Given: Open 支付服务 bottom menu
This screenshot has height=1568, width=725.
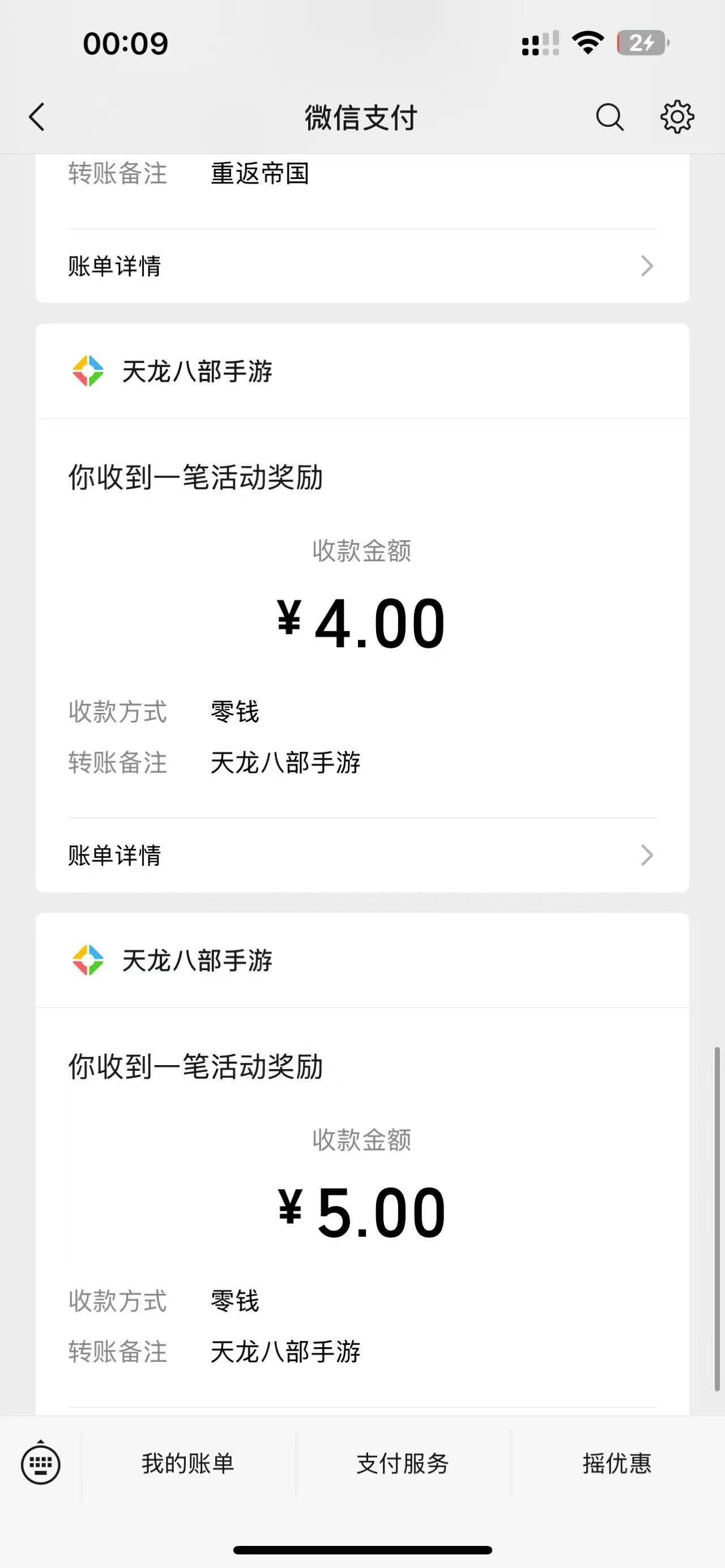Looking at the screenshot, I should (402, 1463).
